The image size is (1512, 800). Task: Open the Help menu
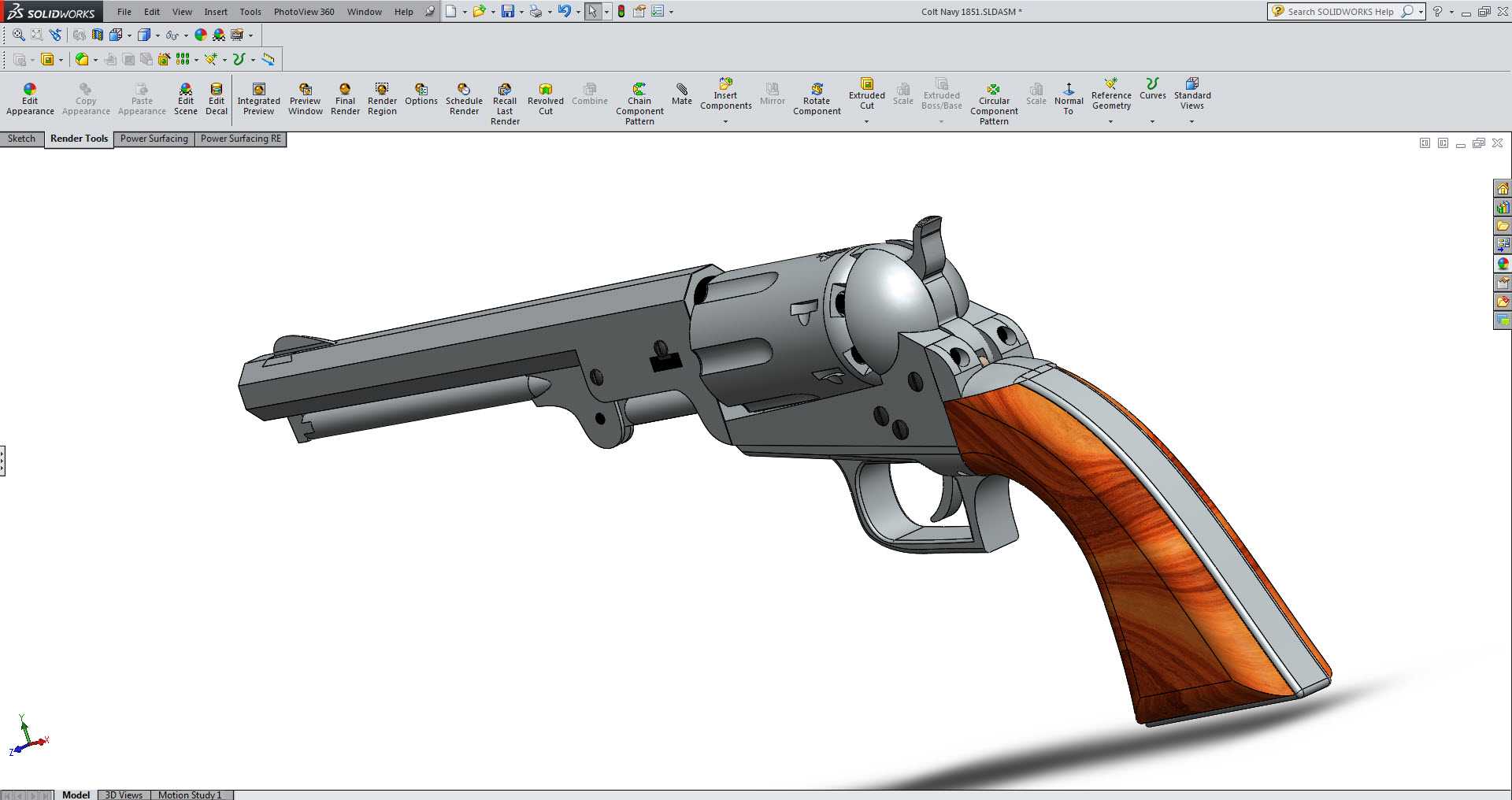(404, 12)
